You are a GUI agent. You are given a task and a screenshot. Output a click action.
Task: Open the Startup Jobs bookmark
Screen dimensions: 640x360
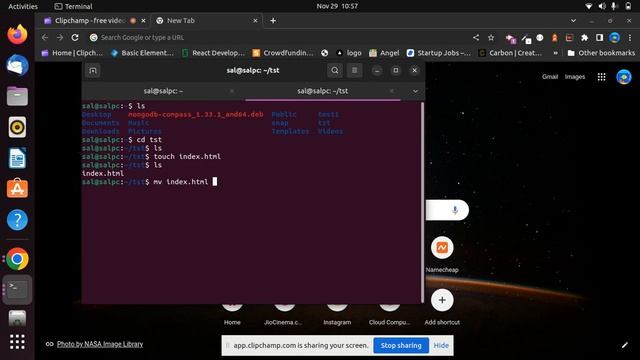[x=438, y=53]
